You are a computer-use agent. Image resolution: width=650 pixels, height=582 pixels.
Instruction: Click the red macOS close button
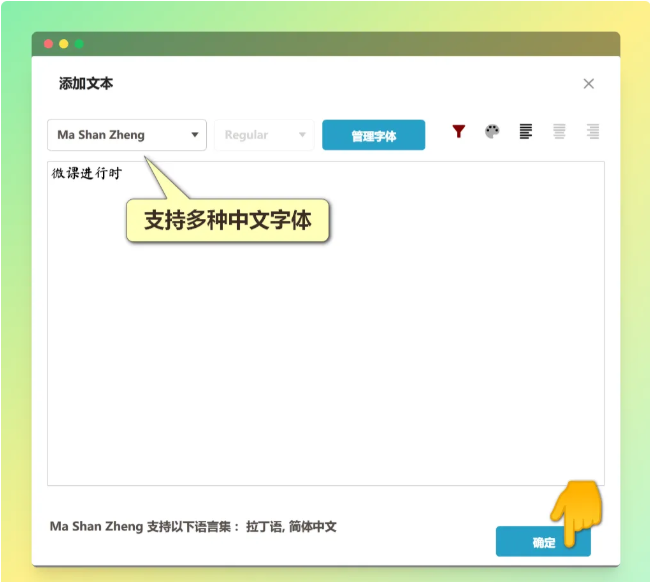(x=48, y=44)
